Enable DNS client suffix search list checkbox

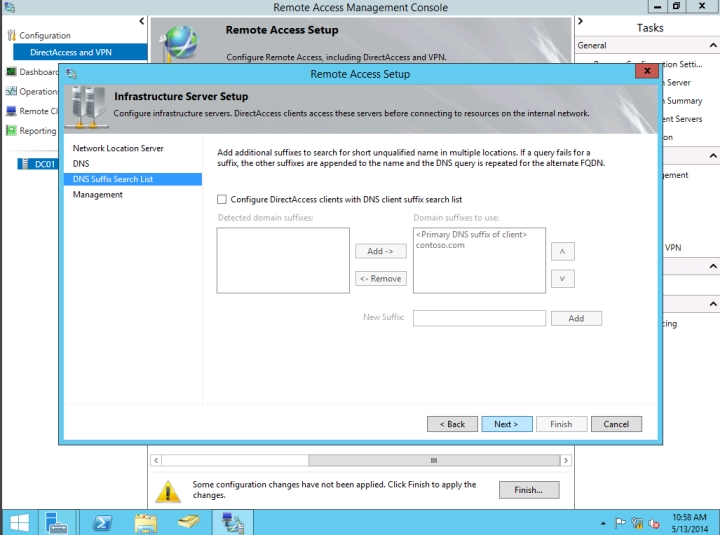click(222, 199)
